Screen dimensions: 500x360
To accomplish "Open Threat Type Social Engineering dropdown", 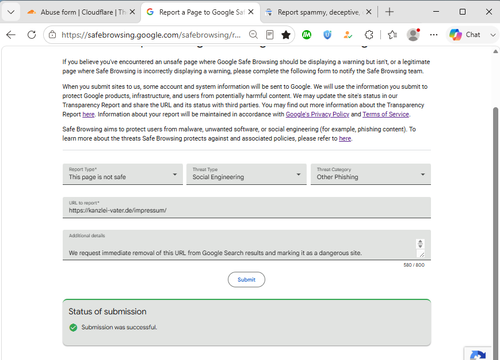I will coord(246,174).
